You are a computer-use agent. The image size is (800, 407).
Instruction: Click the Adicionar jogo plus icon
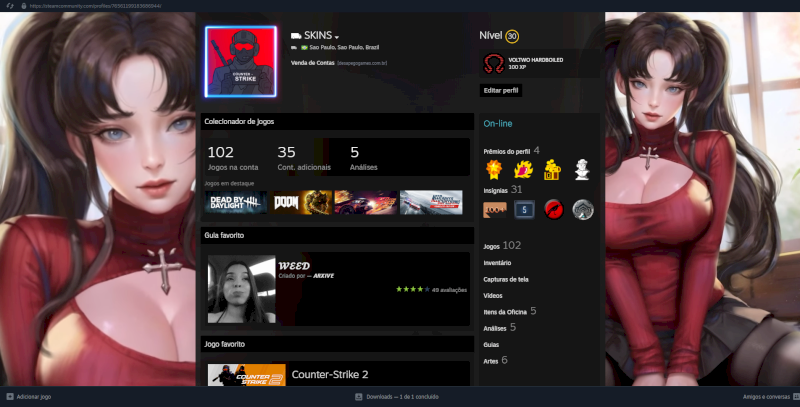[x=10, y=396]
